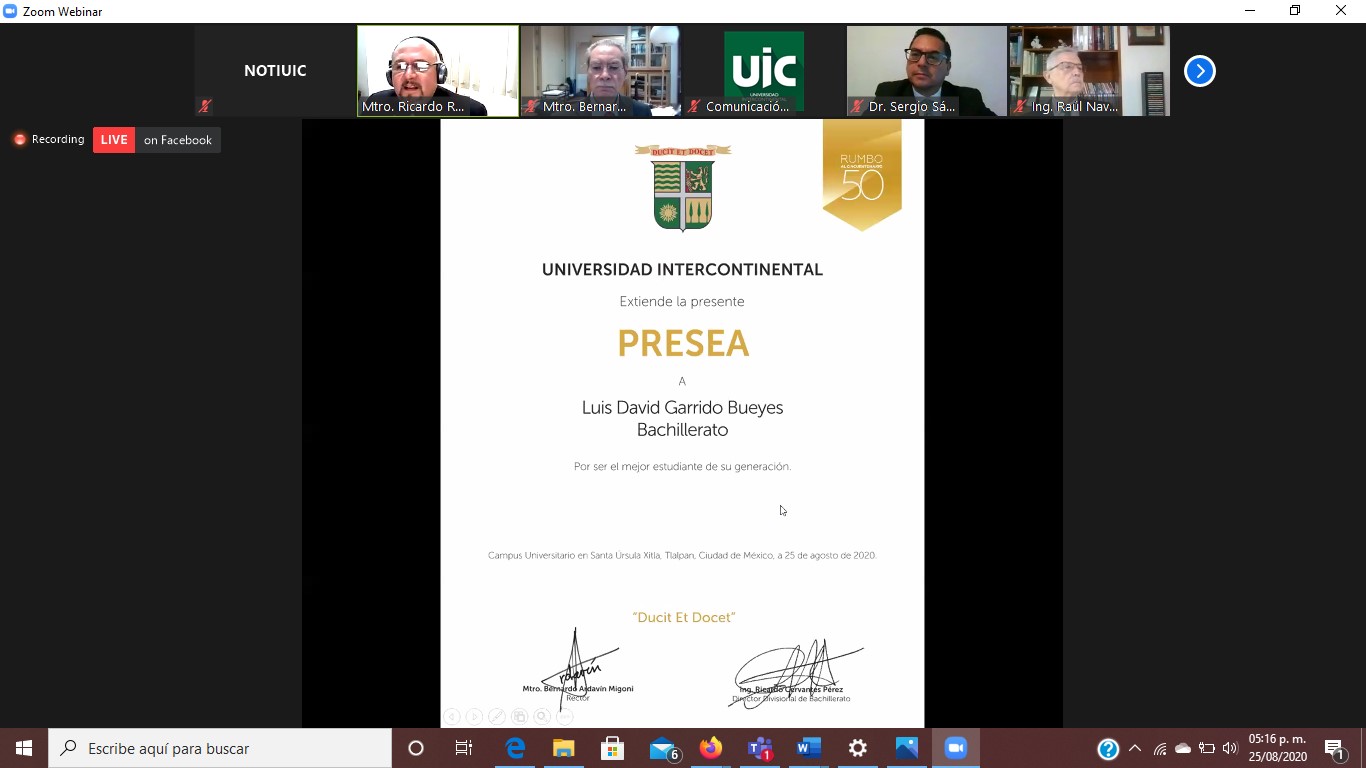Image resolution: width=1366 pixels, height=768 pixels.
Task: Select the NOTIUIC participant tile
Action: tap(275, 71)
